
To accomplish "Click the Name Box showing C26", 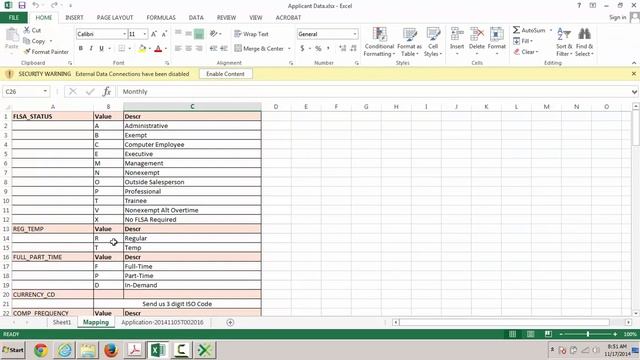I will 22,91.
